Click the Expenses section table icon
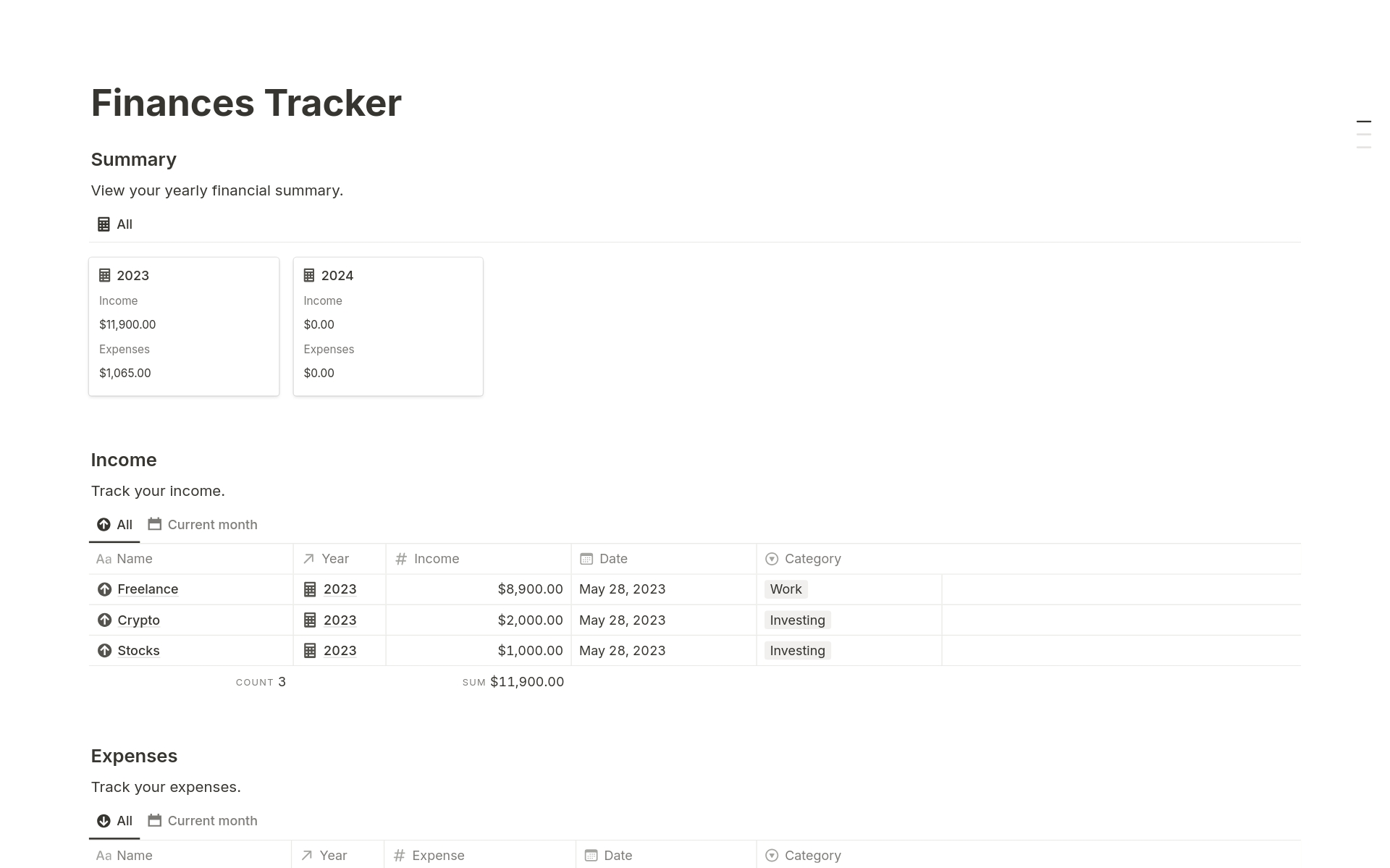1390x868 pixels. click(x=104, y=820)
